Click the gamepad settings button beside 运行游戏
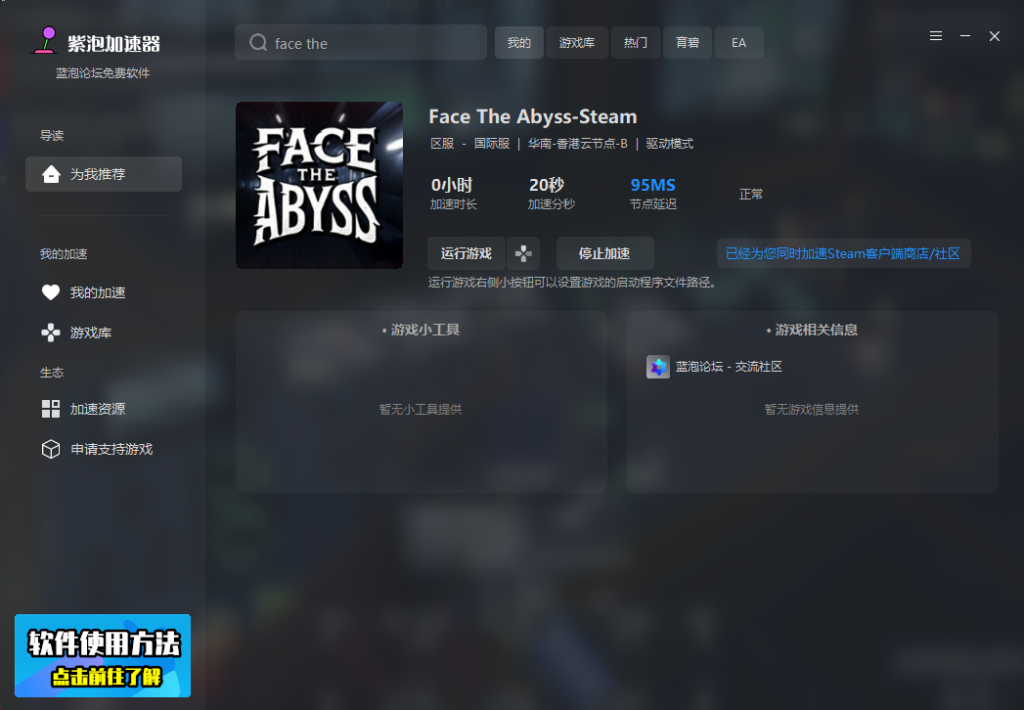Viewport: 1024px width, 710px height. point(523,253)
